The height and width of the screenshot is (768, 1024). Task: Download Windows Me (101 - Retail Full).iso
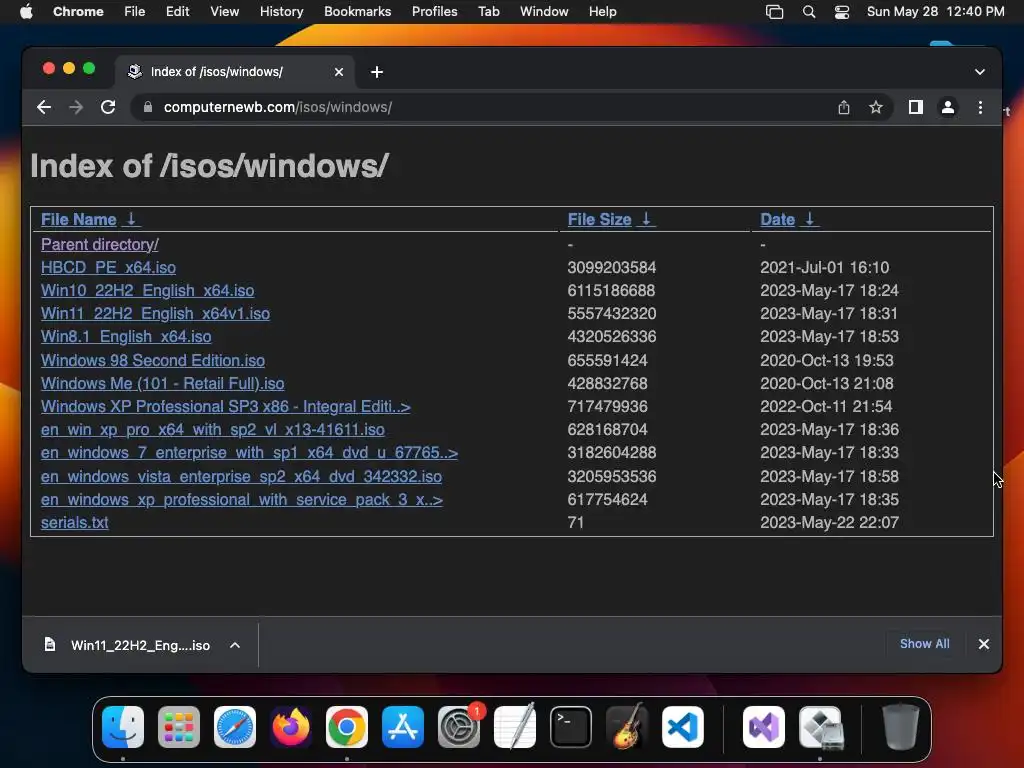(163, 383)
